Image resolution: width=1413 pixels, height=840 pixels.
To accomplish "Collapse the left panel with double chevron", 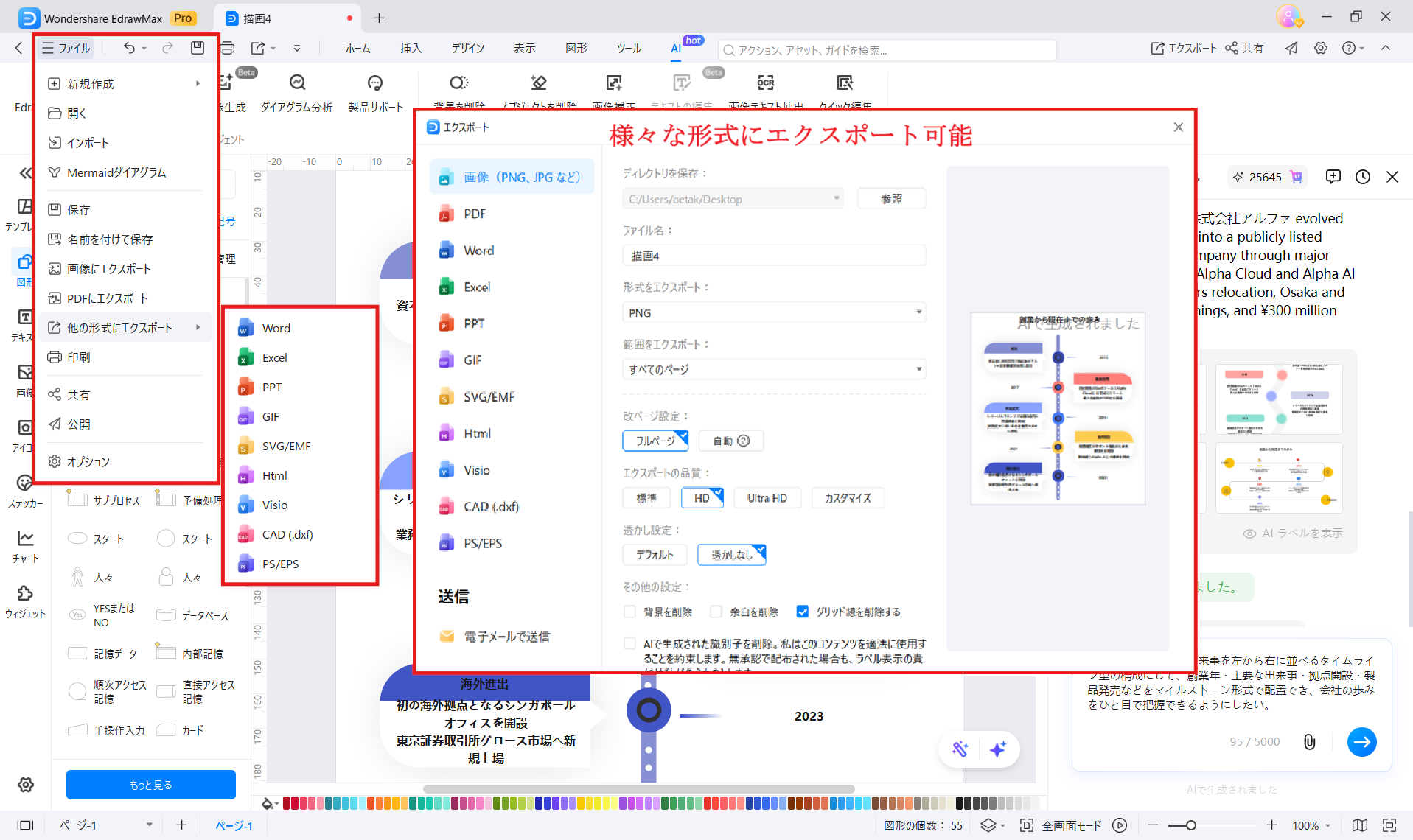I will point(26,173).
